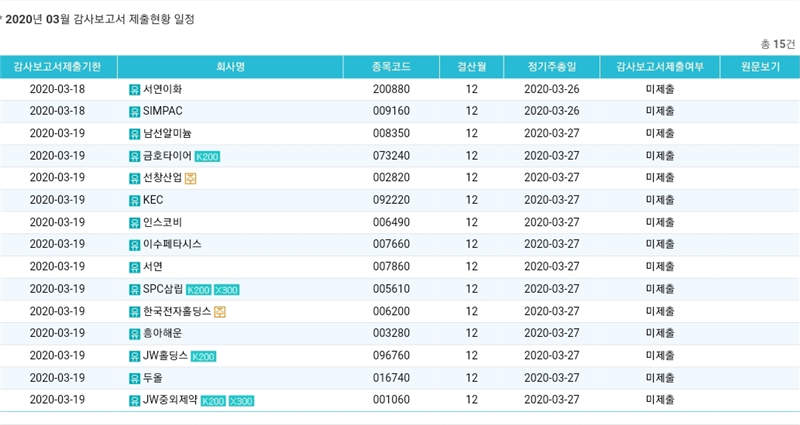800x425 pixels.
Task: Open company SIMPAC
Action: pos(162,111)
